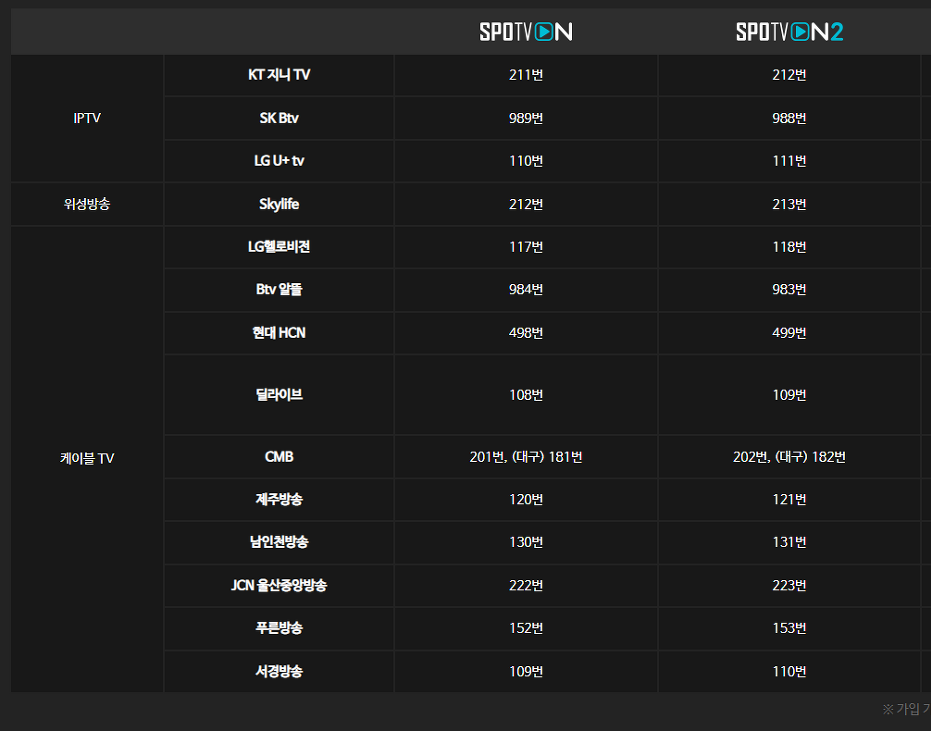
Task: Select 딜라이브 channel 109번
Action: pos(789,395)
